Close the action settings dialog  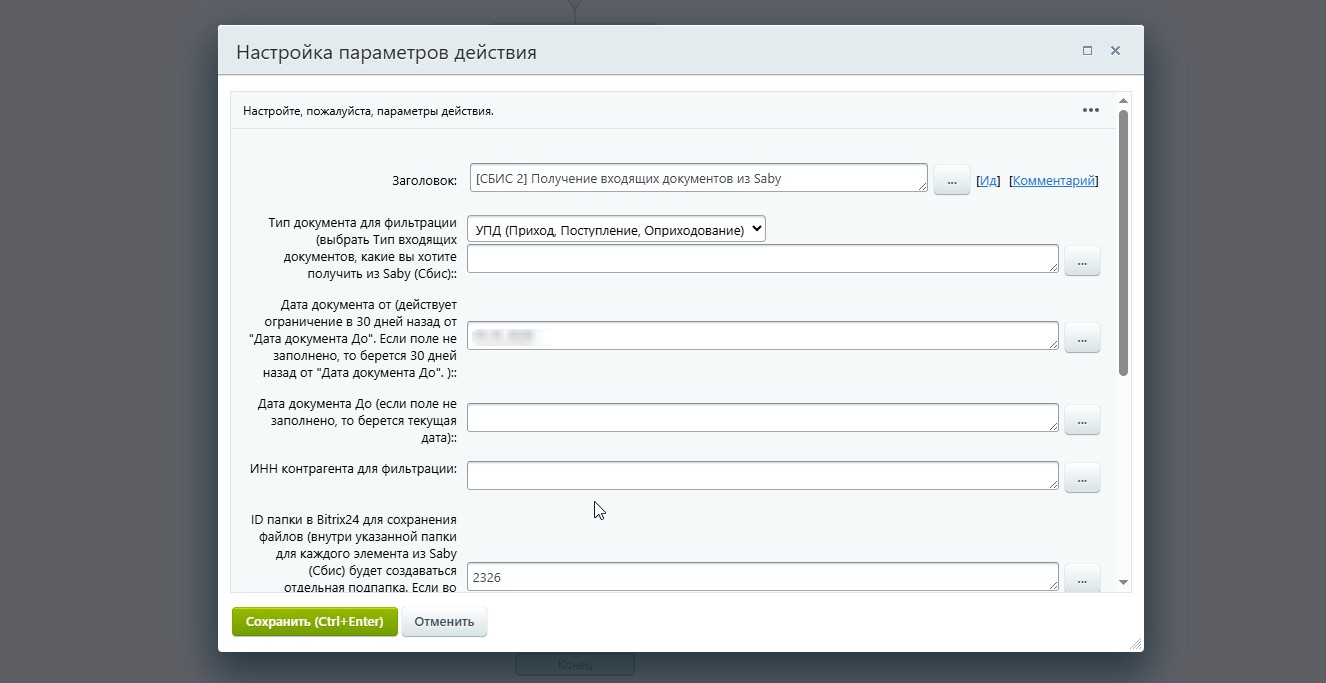1115,51
